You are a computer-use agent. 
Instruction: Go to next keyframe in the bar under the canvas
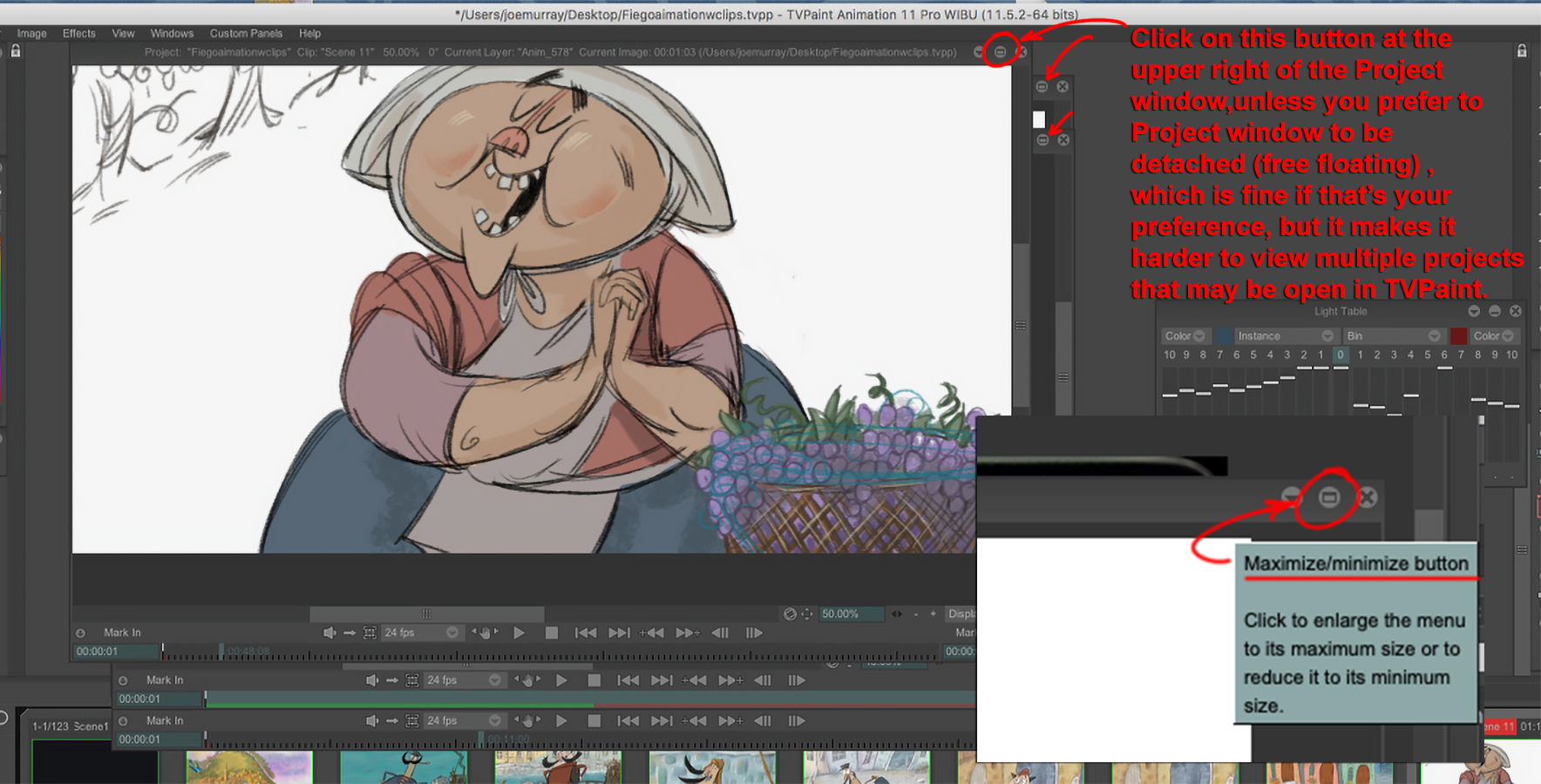coord(688,632)
